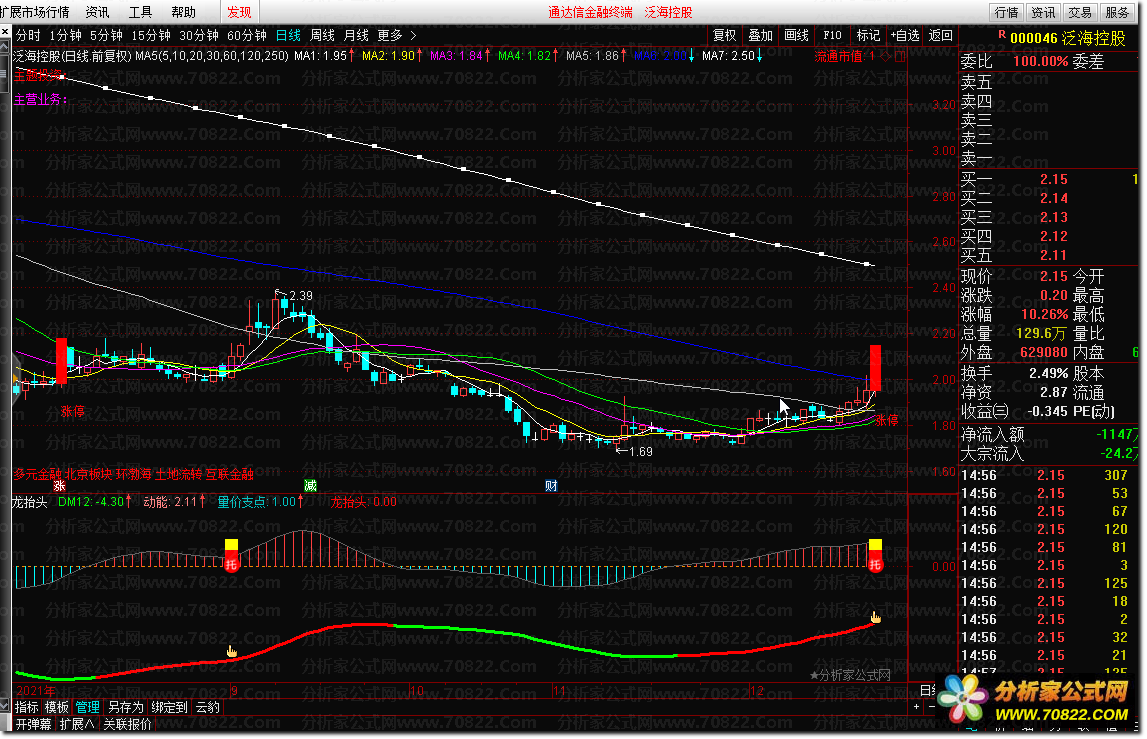Click the hand pointer signal near September

pyautogui.click(x=232, y=651)
